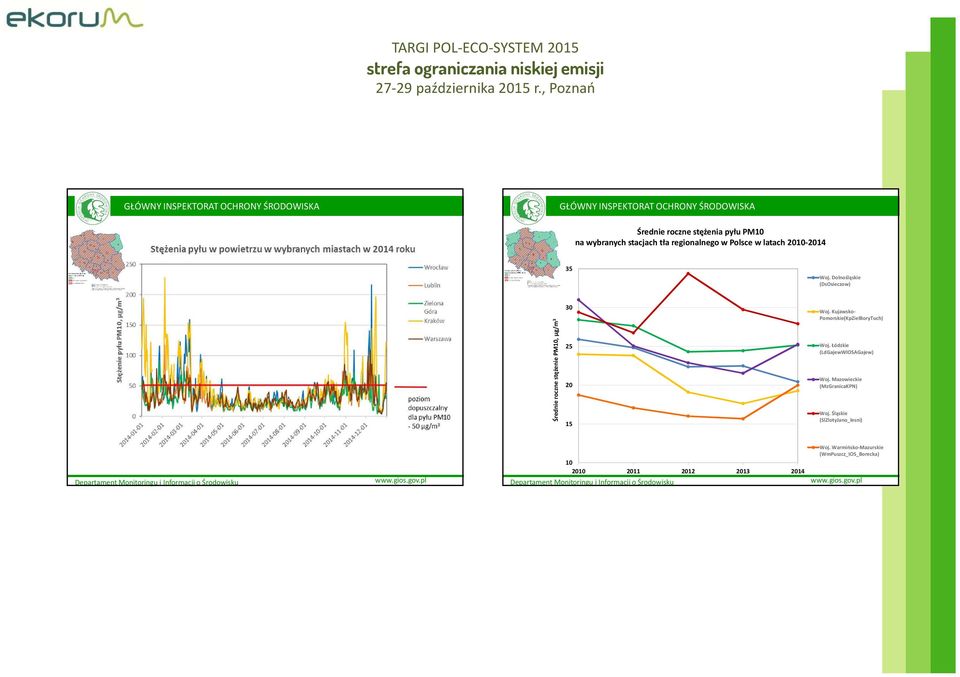Click the 2011 axis label on the right chart
Screen dimensions: 960x677
coord(633,471)
